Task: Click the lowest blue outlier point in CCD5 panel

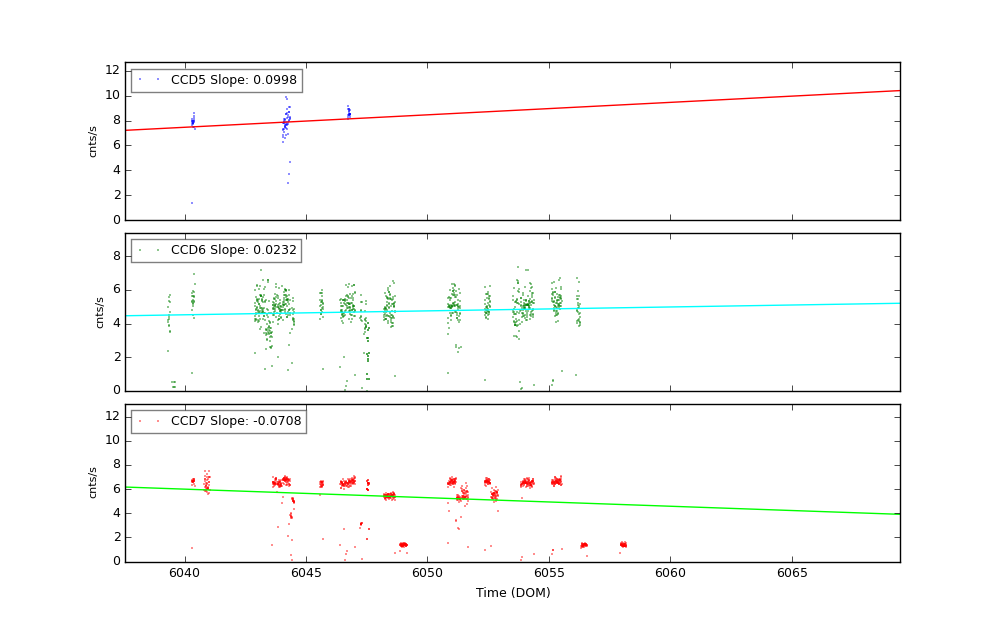Action: click(x=192, y=203)
